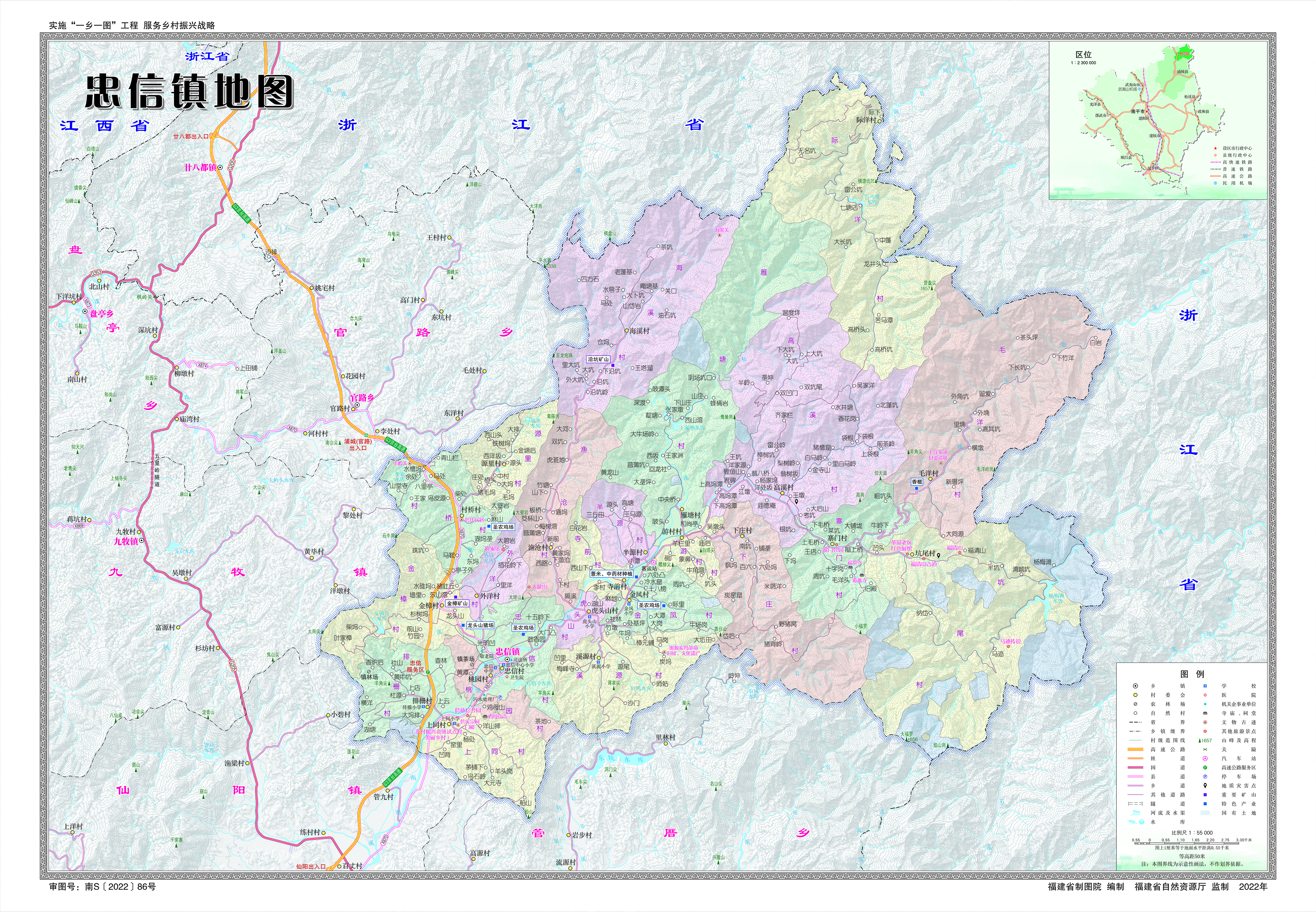The height and width of the screenshot is (912, 1316).
Task: Click the 停车场 blue P symbol in legend
Action: pyautogui.click(x=1205, y=777)
